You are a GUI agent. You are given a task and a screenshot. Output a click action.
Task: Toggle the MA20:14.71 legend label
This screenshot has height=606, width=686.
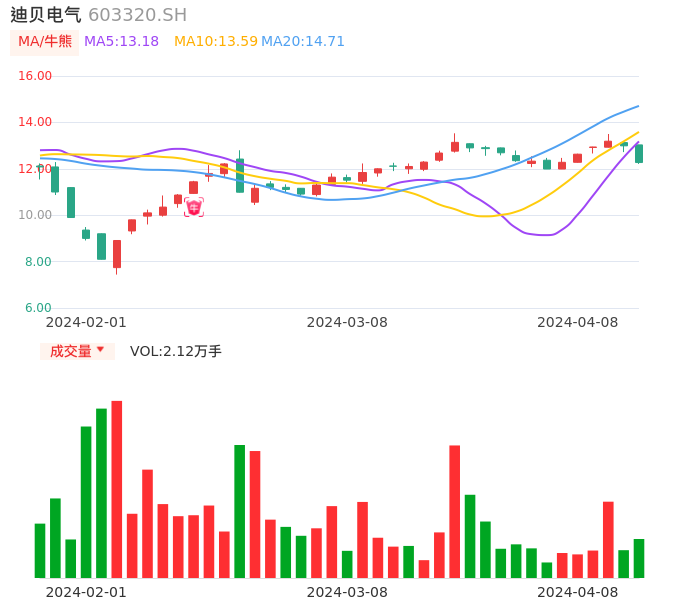point(303,42)
